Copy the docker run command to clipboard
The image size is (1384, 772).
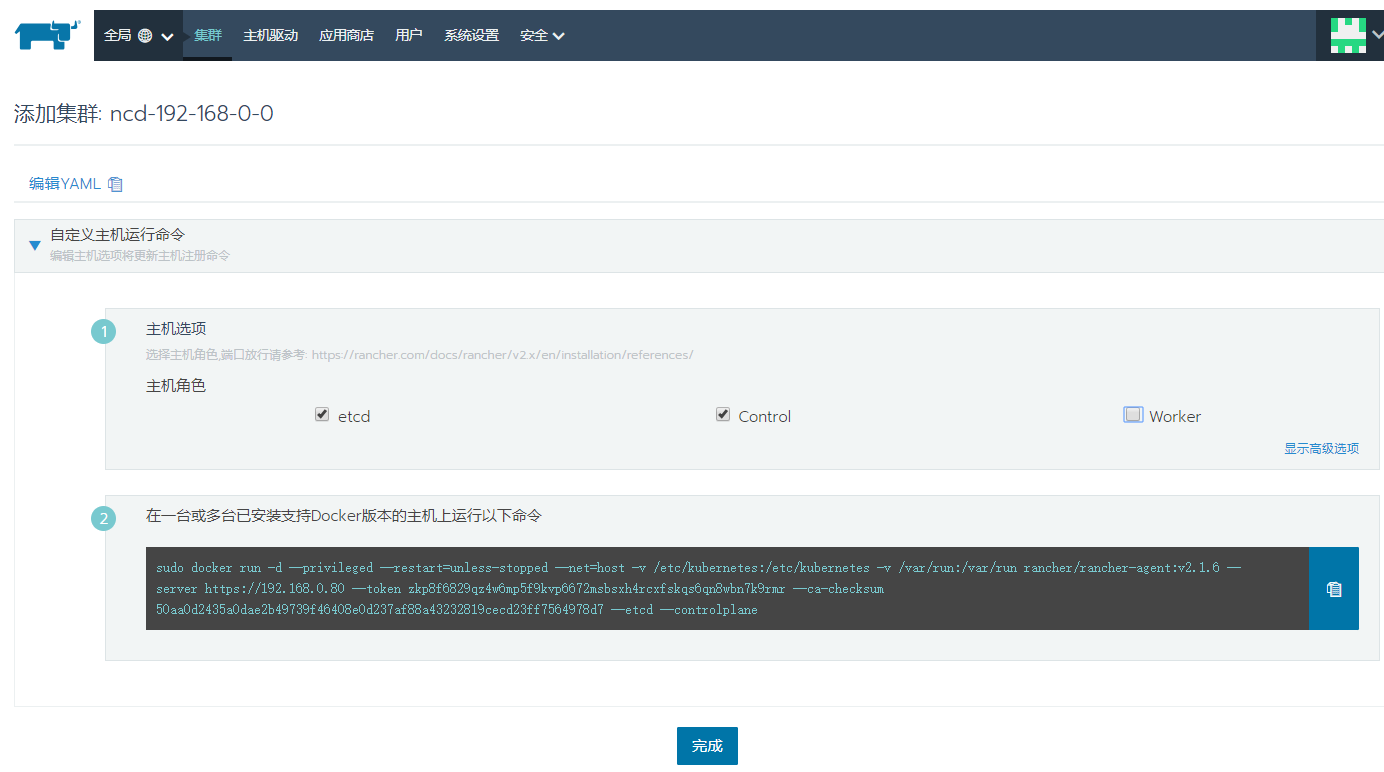pos(1333,589)
